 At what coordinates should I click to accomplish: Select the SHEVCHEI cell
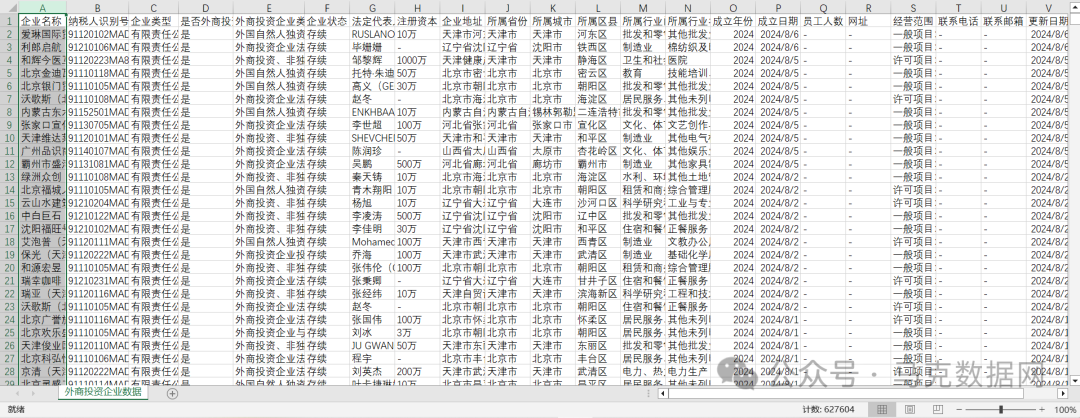373,138
